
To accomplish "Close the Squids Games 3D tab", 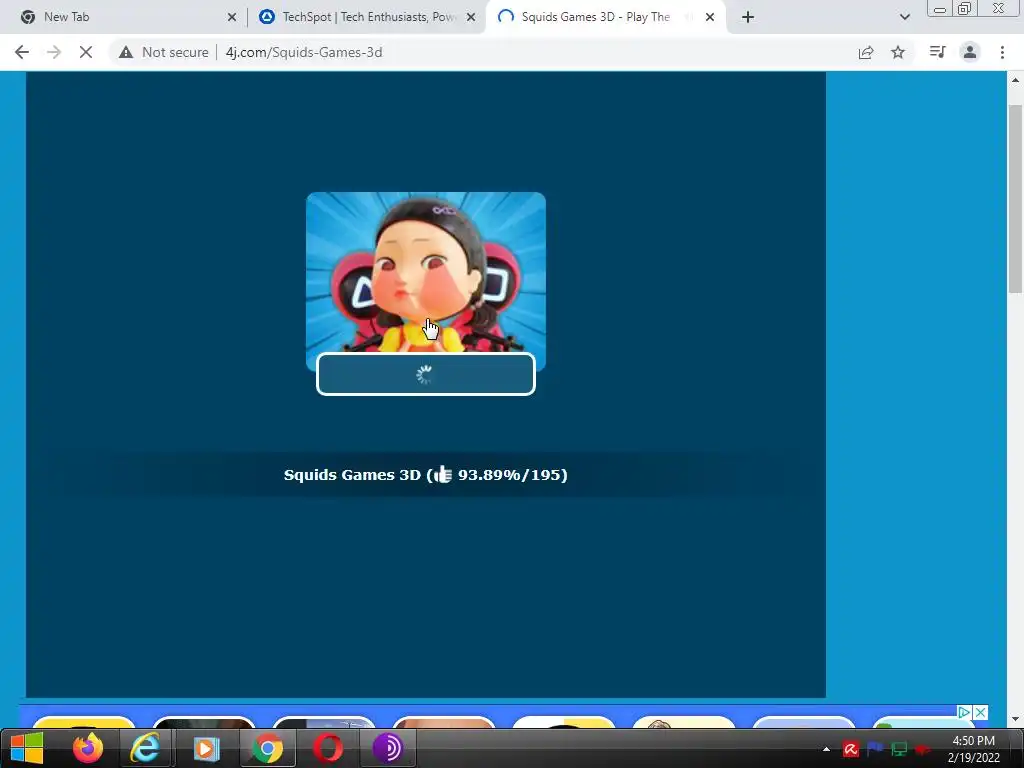I will 710,17.
